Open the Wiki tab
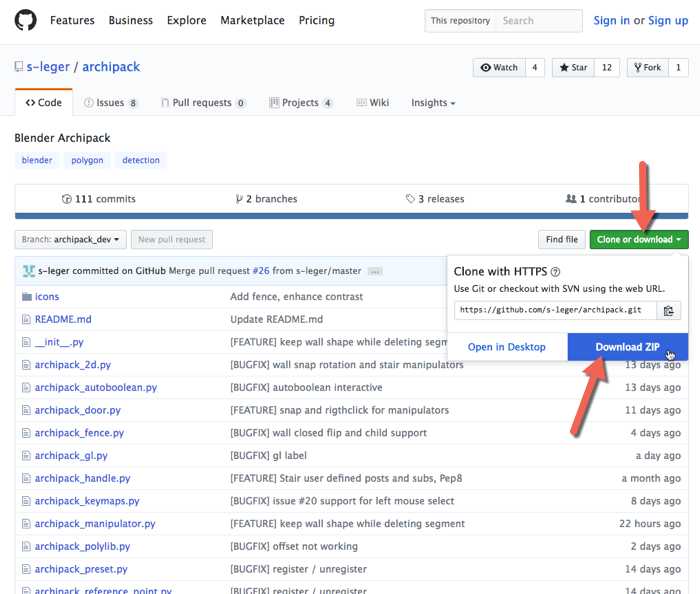This screenshot has height=594, width=700. coord(372,103)
